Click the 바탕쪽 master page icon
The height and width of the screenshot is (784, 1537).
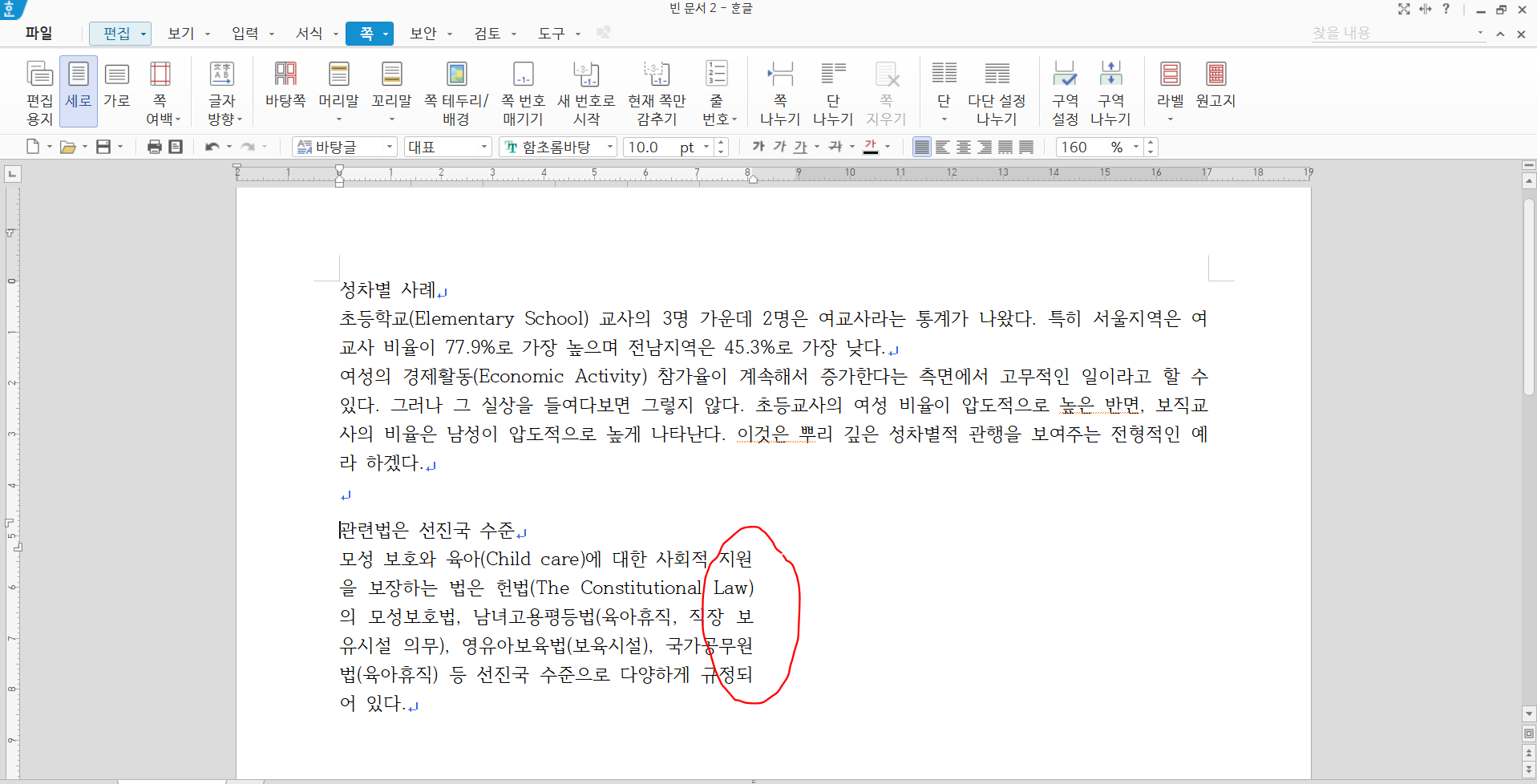click(285, 83)
